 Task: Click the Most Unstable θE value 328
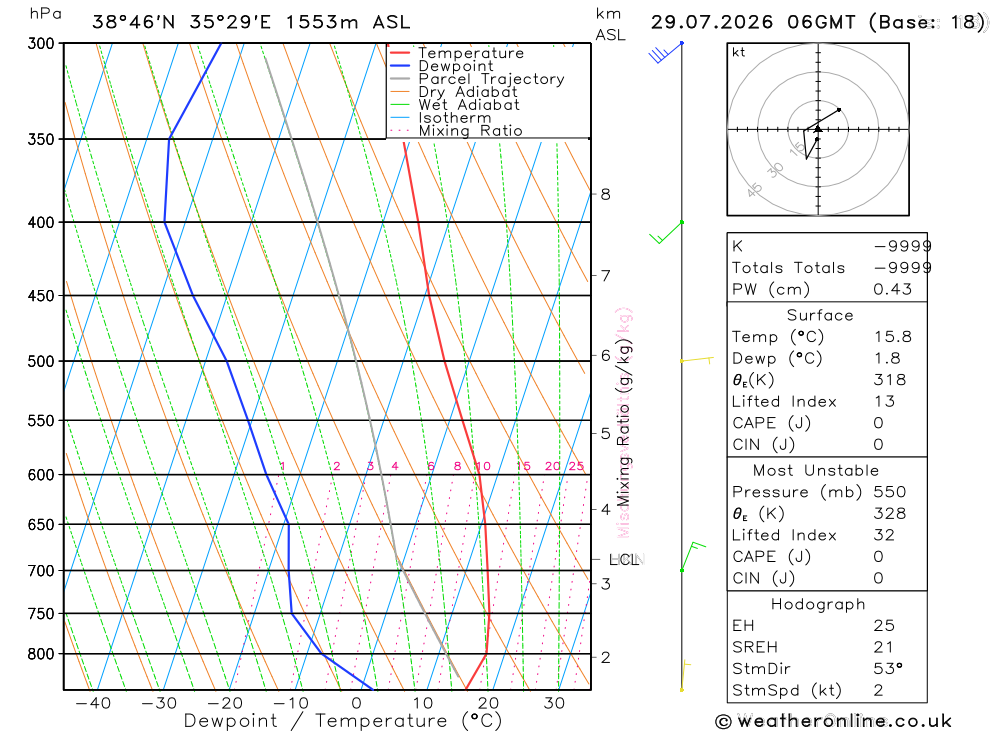coord(889,514)
